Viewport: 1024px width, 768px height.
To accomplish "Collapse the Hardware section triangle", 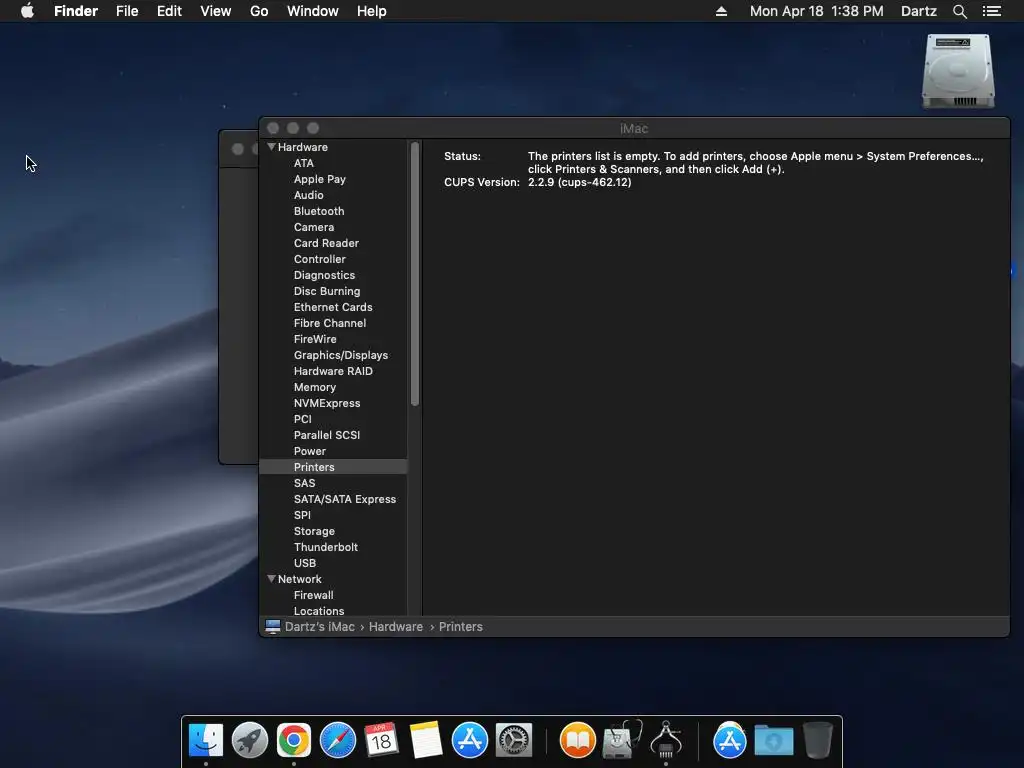I will coord(271,147).
